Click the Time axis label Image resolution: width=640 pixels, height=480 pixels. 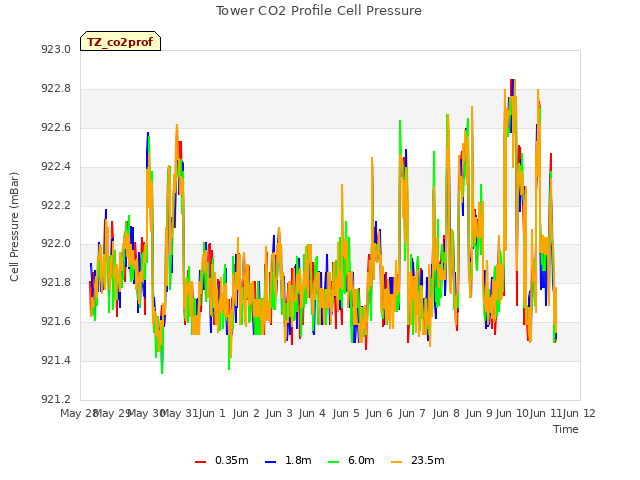click(x=566, y=429)
